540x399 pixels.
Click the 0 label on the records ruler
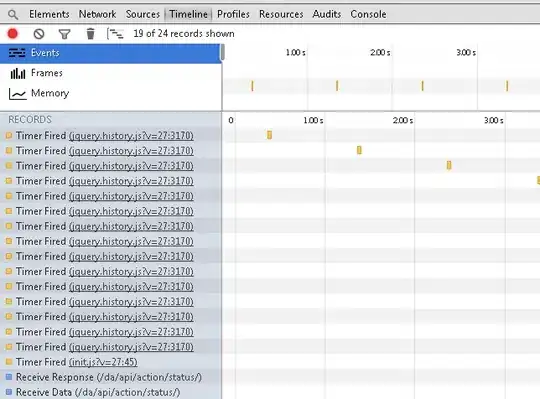[x=231, y=120]
